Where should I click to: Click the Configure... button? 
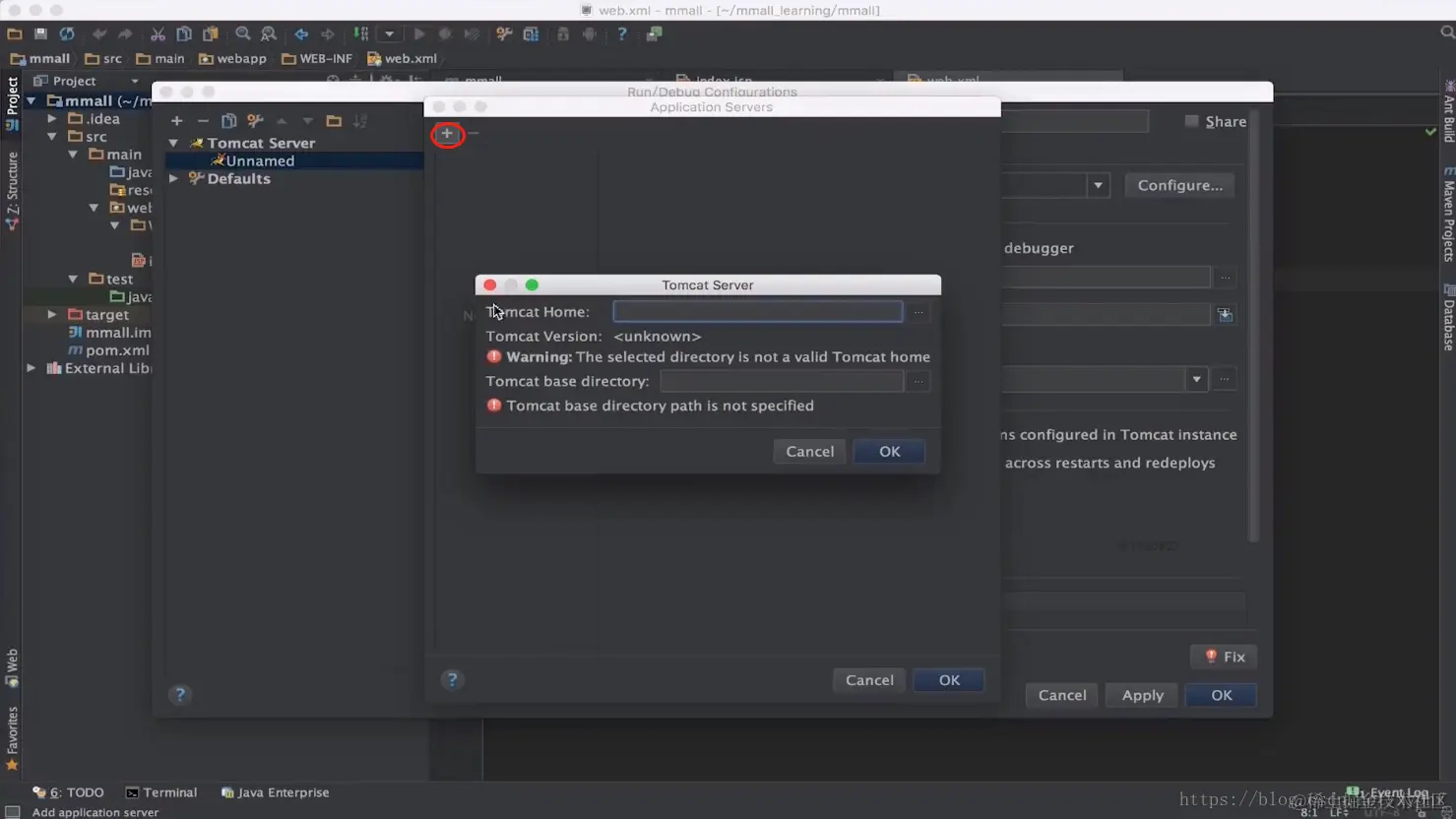coord(1179,185)
